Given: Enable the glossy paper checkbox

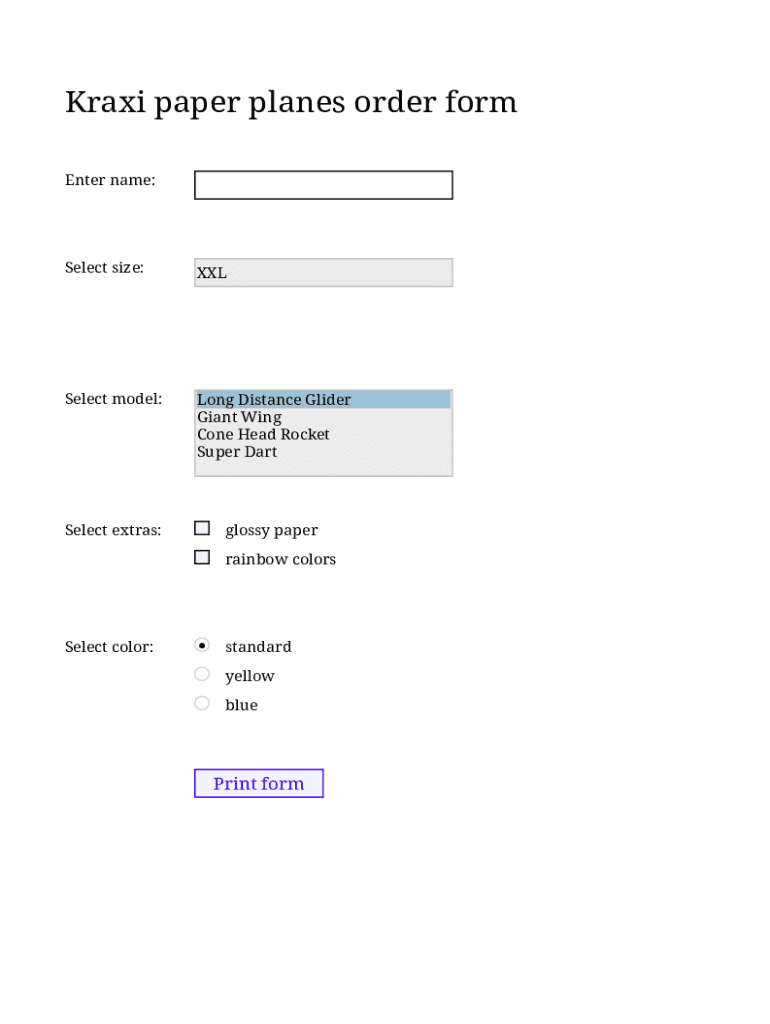Looking at the screenshot, I should click(202, 528).
